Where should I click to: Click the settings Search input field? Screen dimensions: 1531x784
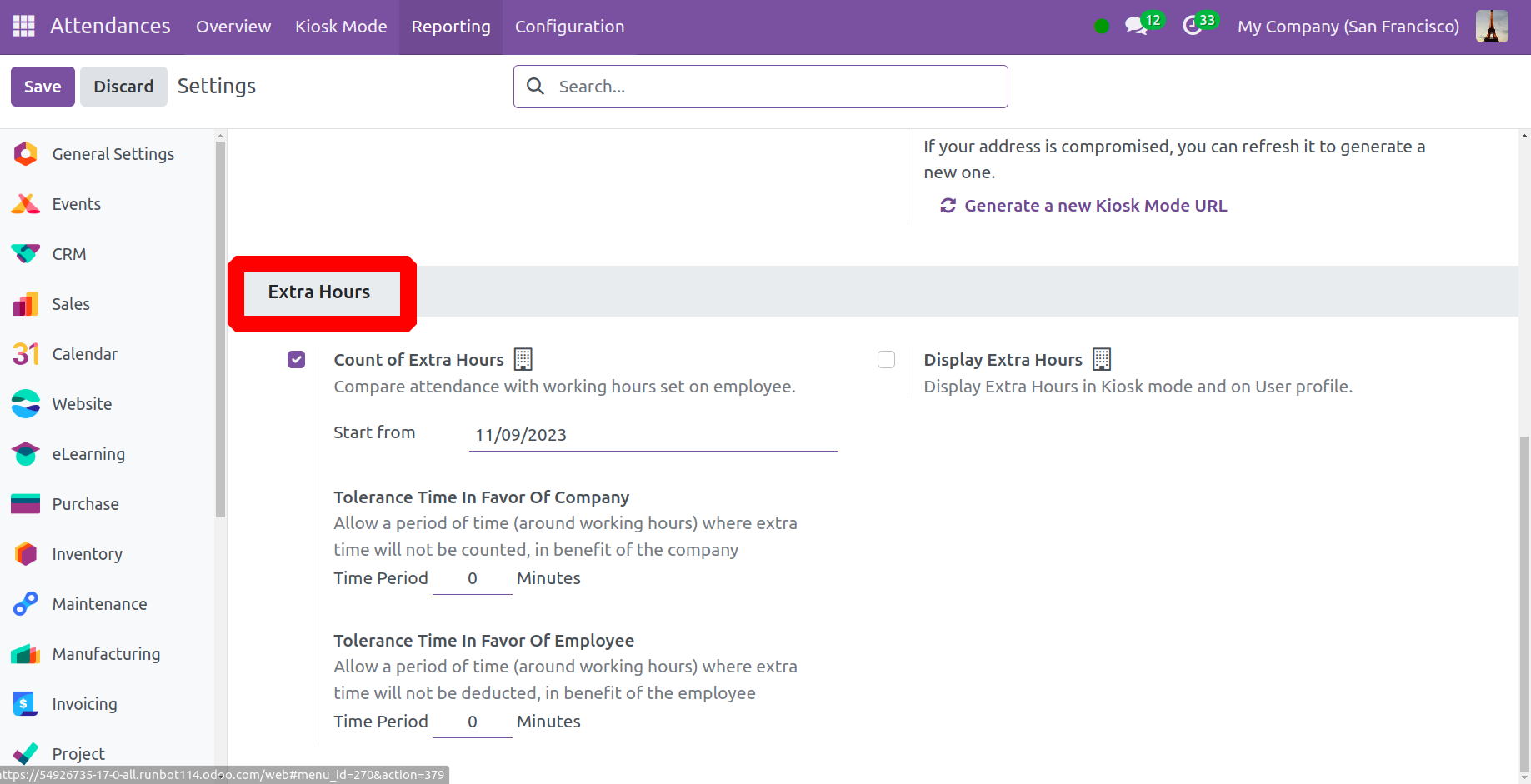click(775, 87)
